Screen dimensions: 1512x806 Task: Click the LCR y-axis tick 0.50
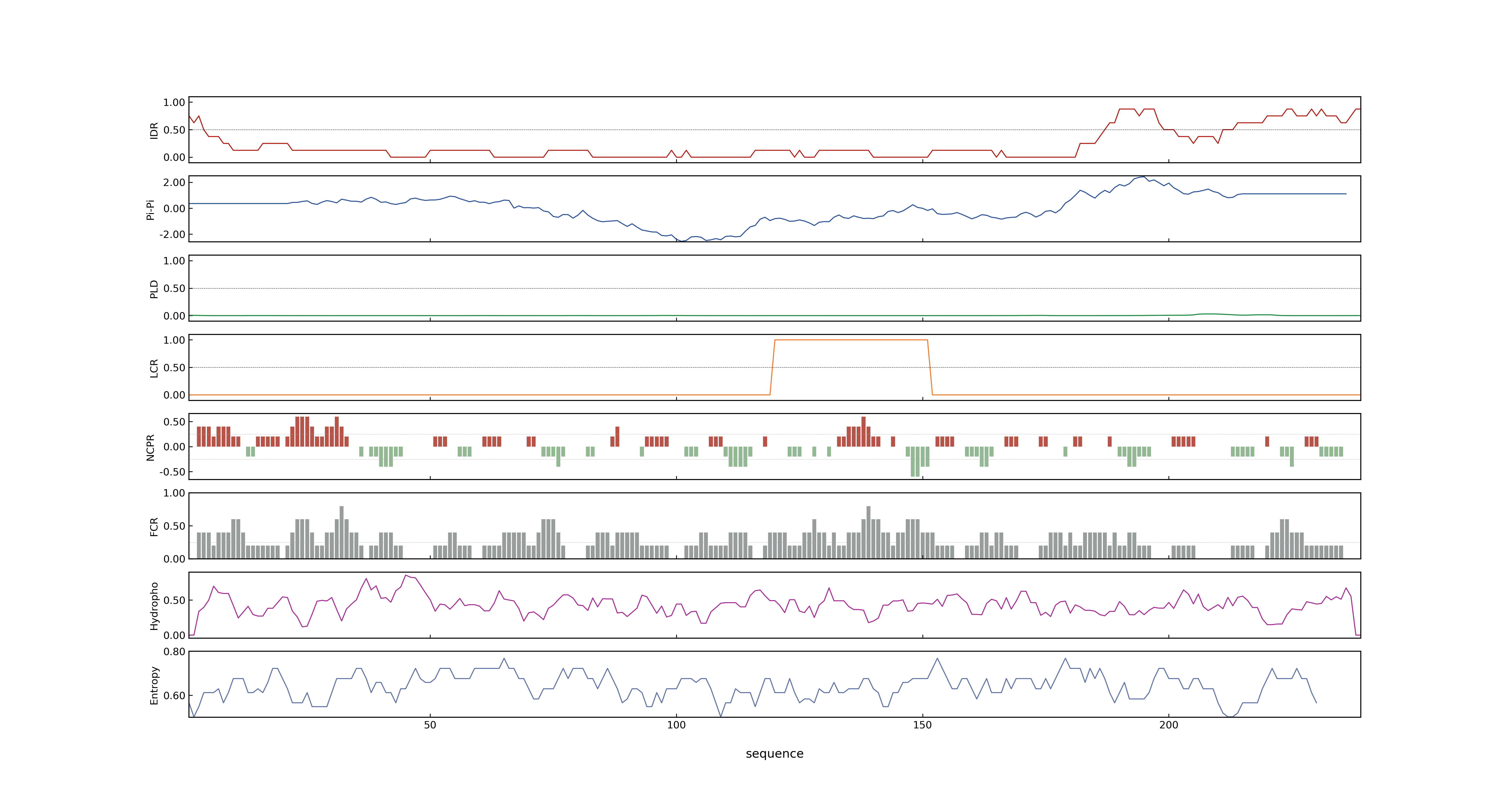pos(174,367)
